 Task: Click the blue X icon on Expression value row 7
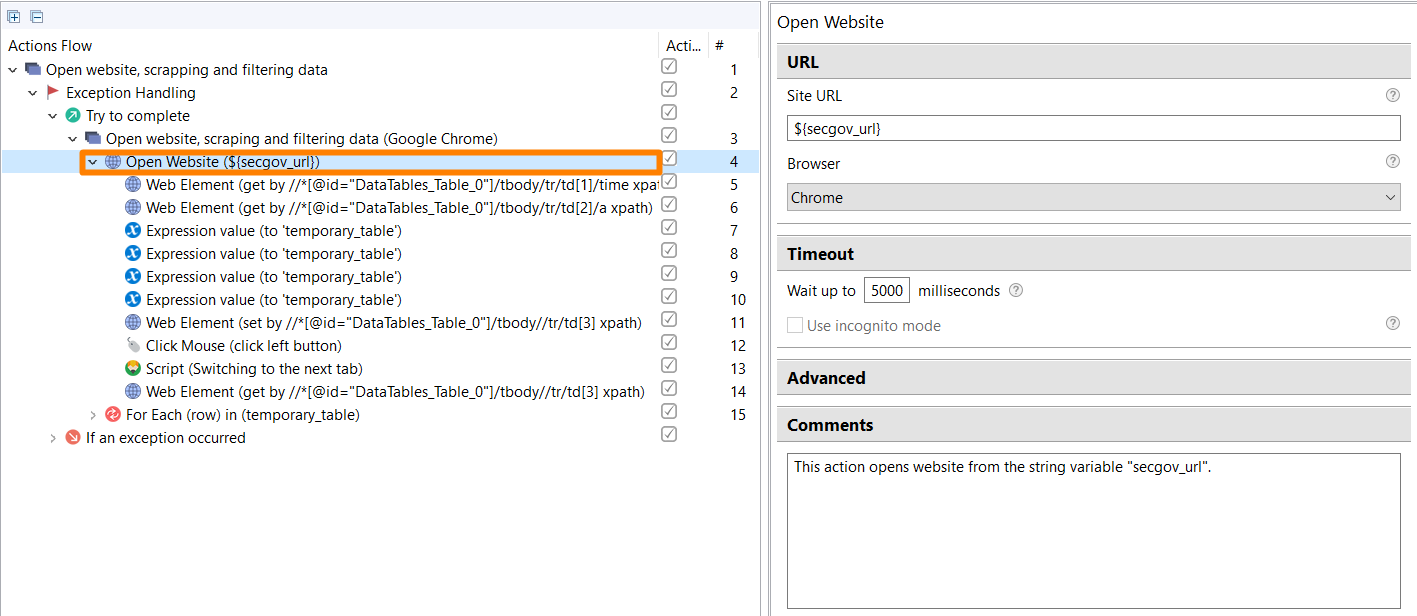(x=133, y=231)
